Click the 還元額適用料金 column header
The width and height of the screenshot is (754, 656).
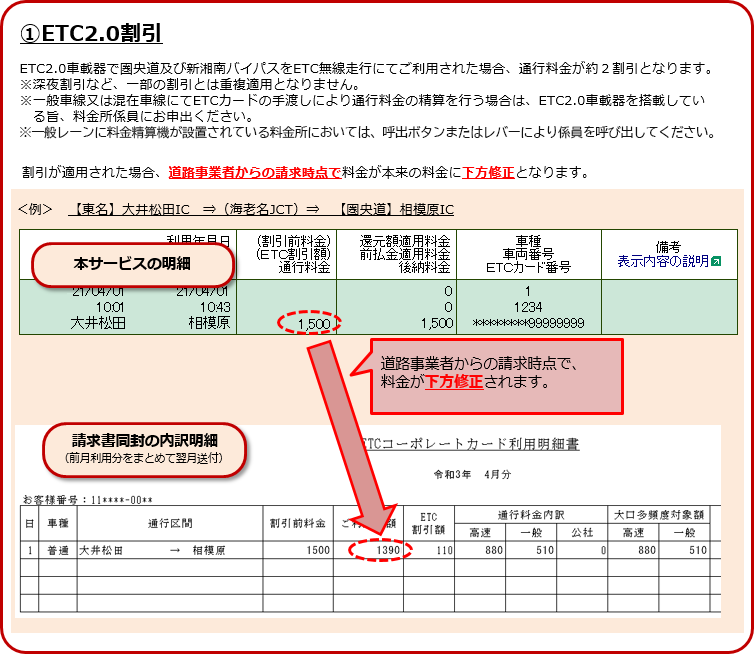click(x=405, y=241)
